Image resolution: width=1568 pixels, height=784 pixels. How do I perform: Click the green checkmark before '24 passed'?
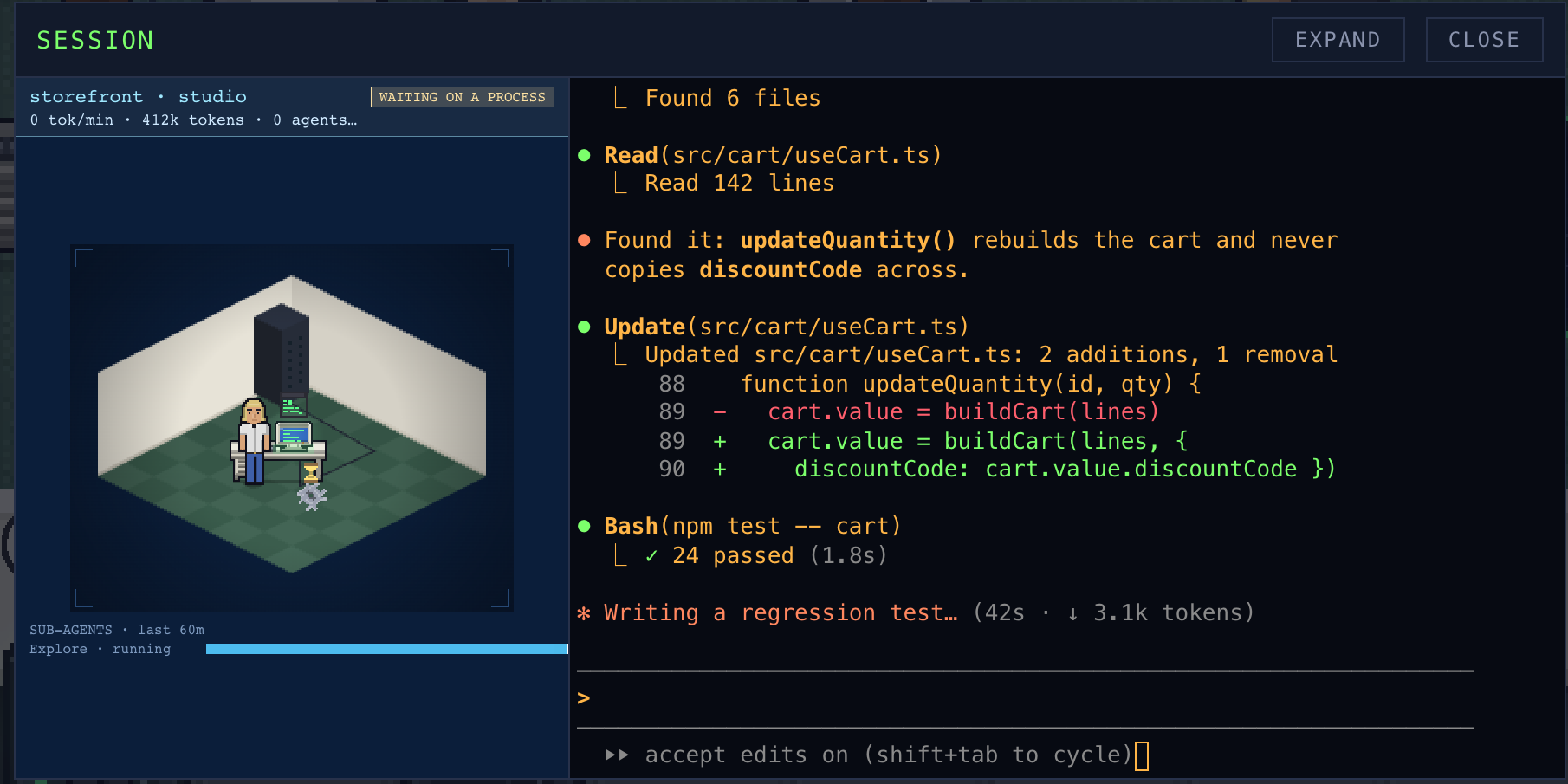click(x=651, y=556)
